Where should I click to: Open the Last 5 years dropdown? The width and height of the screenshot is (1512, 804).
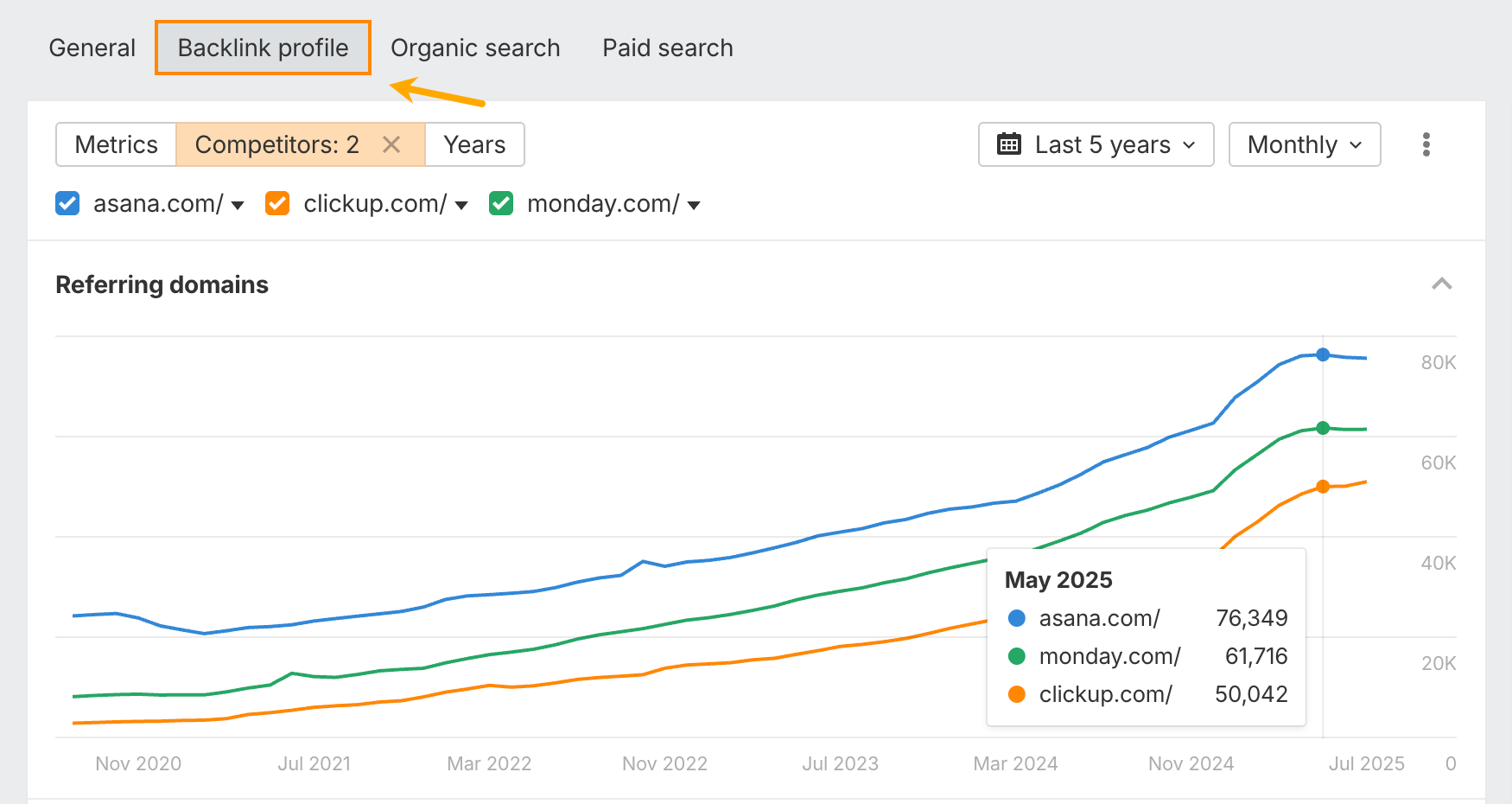(1096, 144)
